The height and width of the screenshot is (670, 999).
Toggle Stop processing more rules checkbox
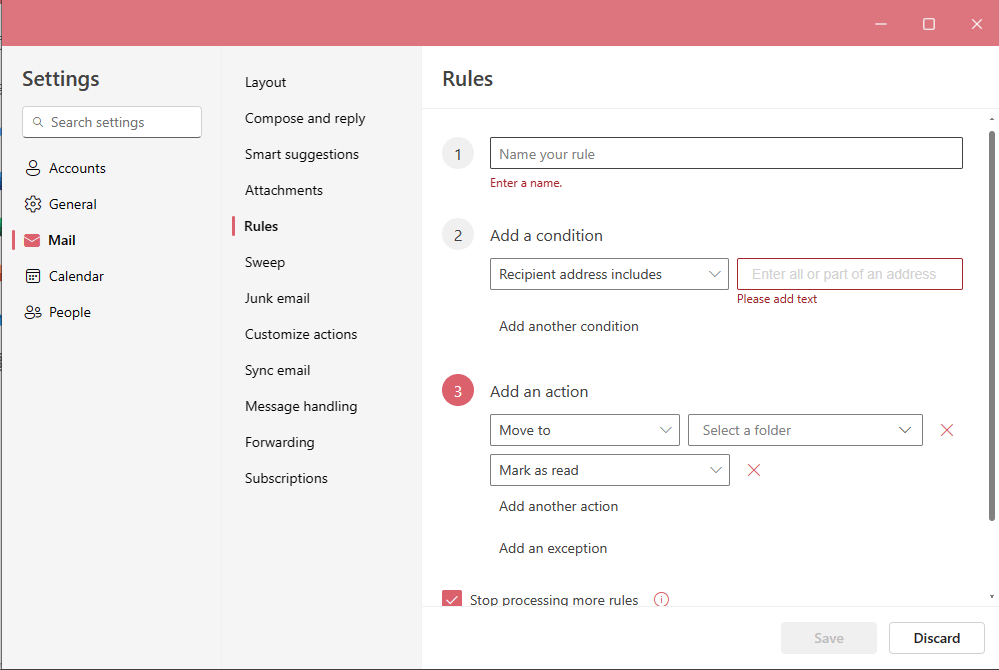tap(452, 599)
